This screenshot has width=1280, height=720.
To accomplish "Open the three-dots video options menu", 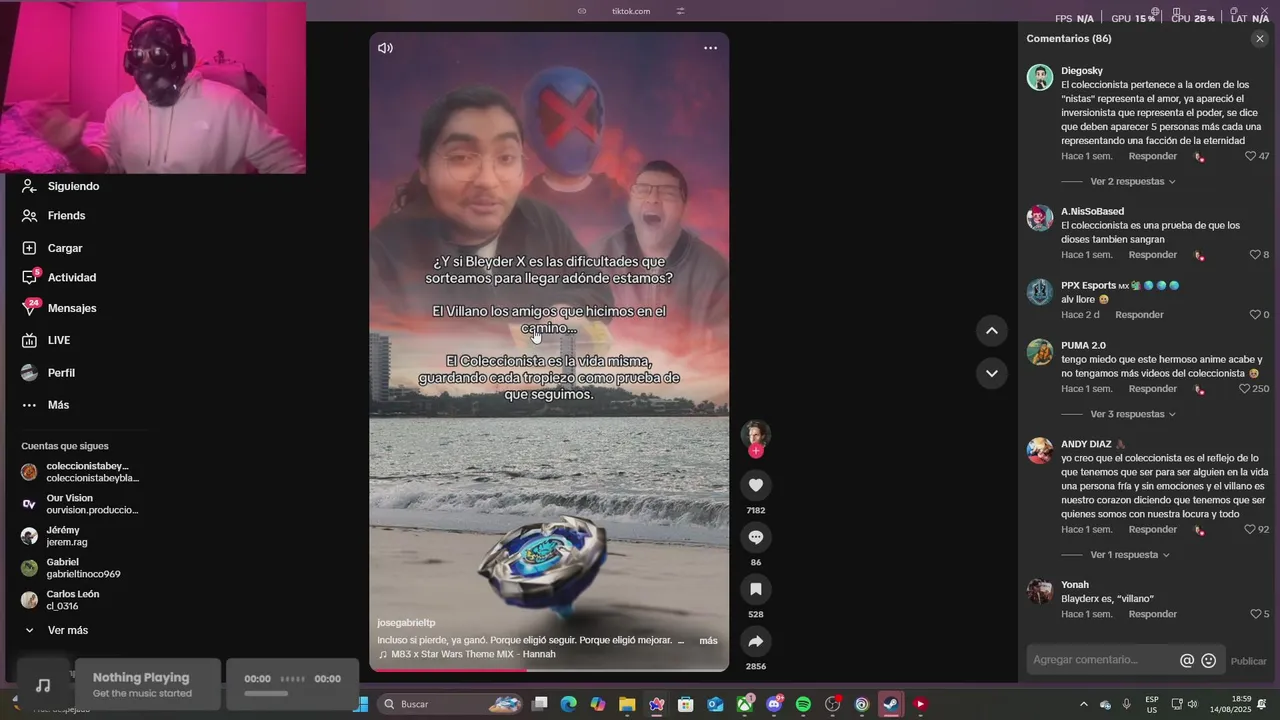I will (x=710, y=48).
